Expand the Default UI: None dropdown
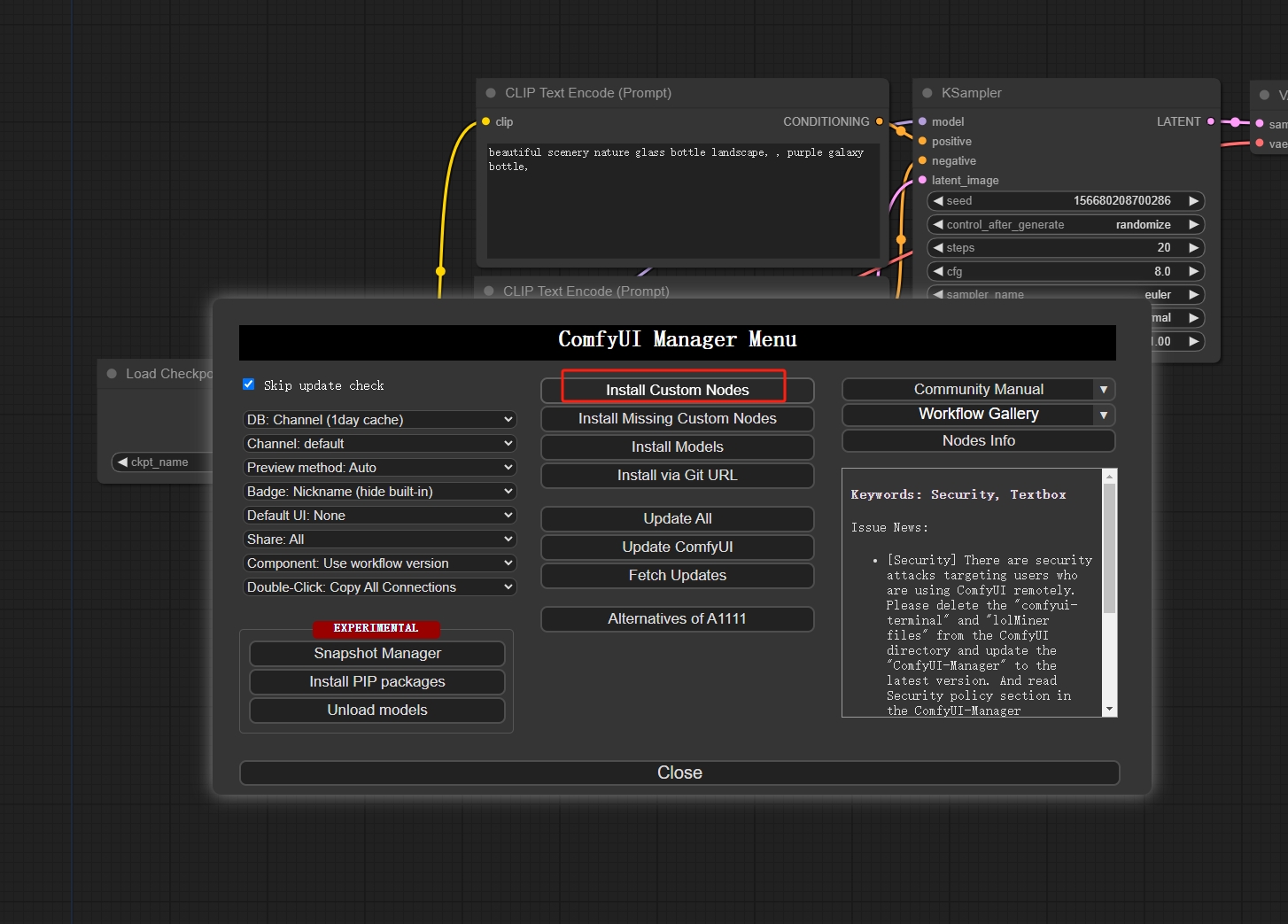The image size is (1288, 924). tap(379, 515)
